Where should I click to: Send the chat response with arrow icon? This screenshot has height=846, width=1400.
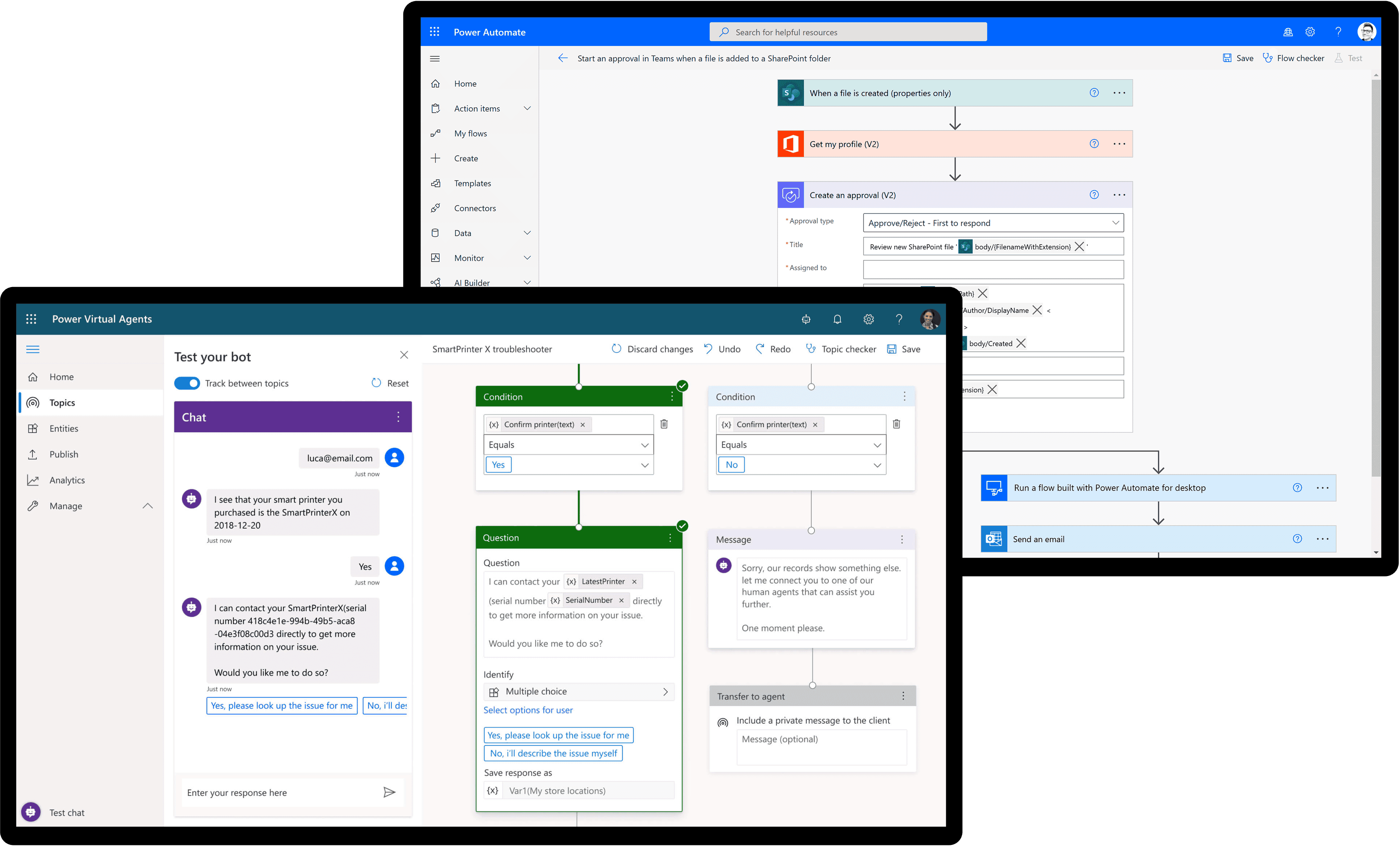tap(389, 792)
